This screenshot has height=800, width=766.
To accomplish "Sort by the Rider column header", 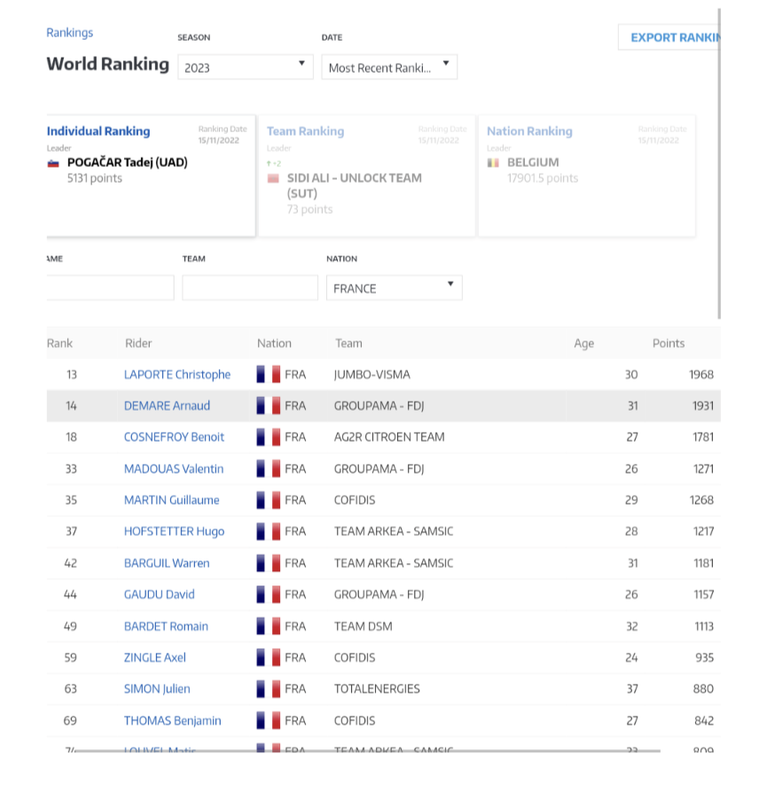I will point(138,343).
